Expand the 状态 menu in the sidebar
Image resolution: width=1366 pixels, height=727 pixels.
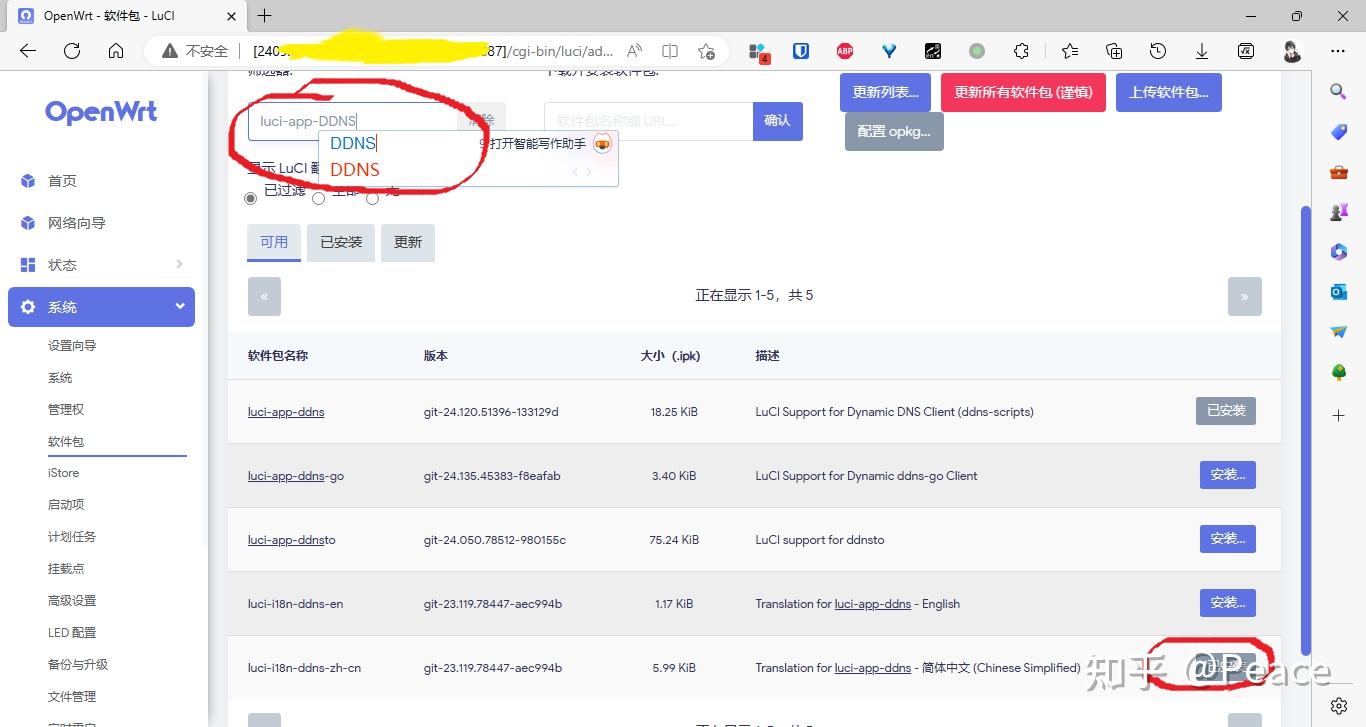click(100, 264)
